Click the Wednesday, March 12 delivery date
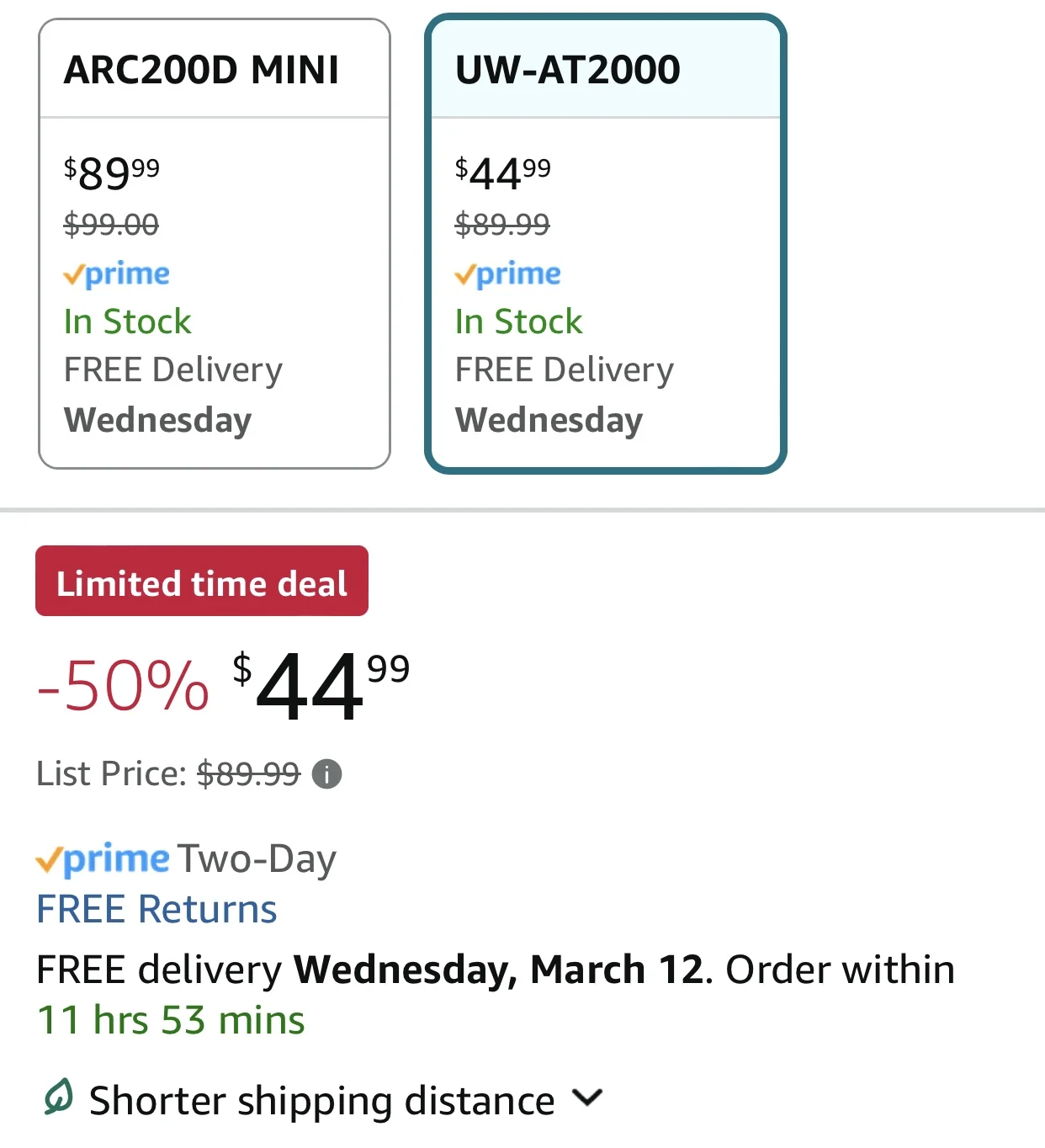This screenshot has height=1148, width=1045. [x=498, y=970]
